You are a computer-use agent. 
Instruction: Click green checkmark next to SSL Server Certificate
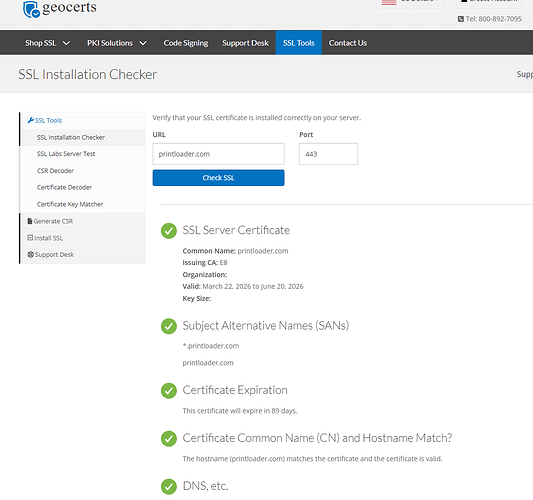[x=169, y=231]
